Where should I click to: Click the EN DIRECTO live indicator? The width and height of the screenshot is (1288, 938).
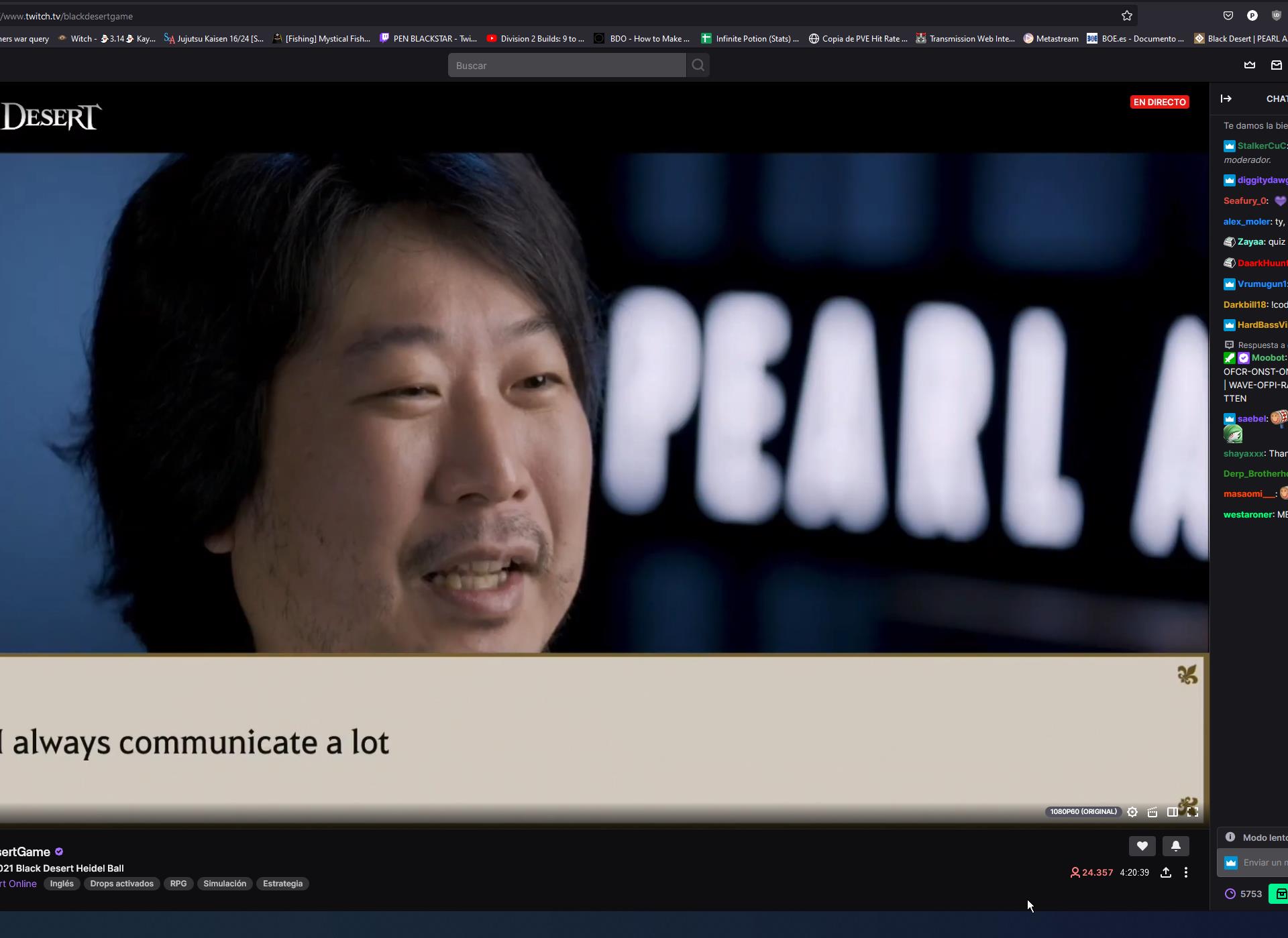(x=1160, y=102)
